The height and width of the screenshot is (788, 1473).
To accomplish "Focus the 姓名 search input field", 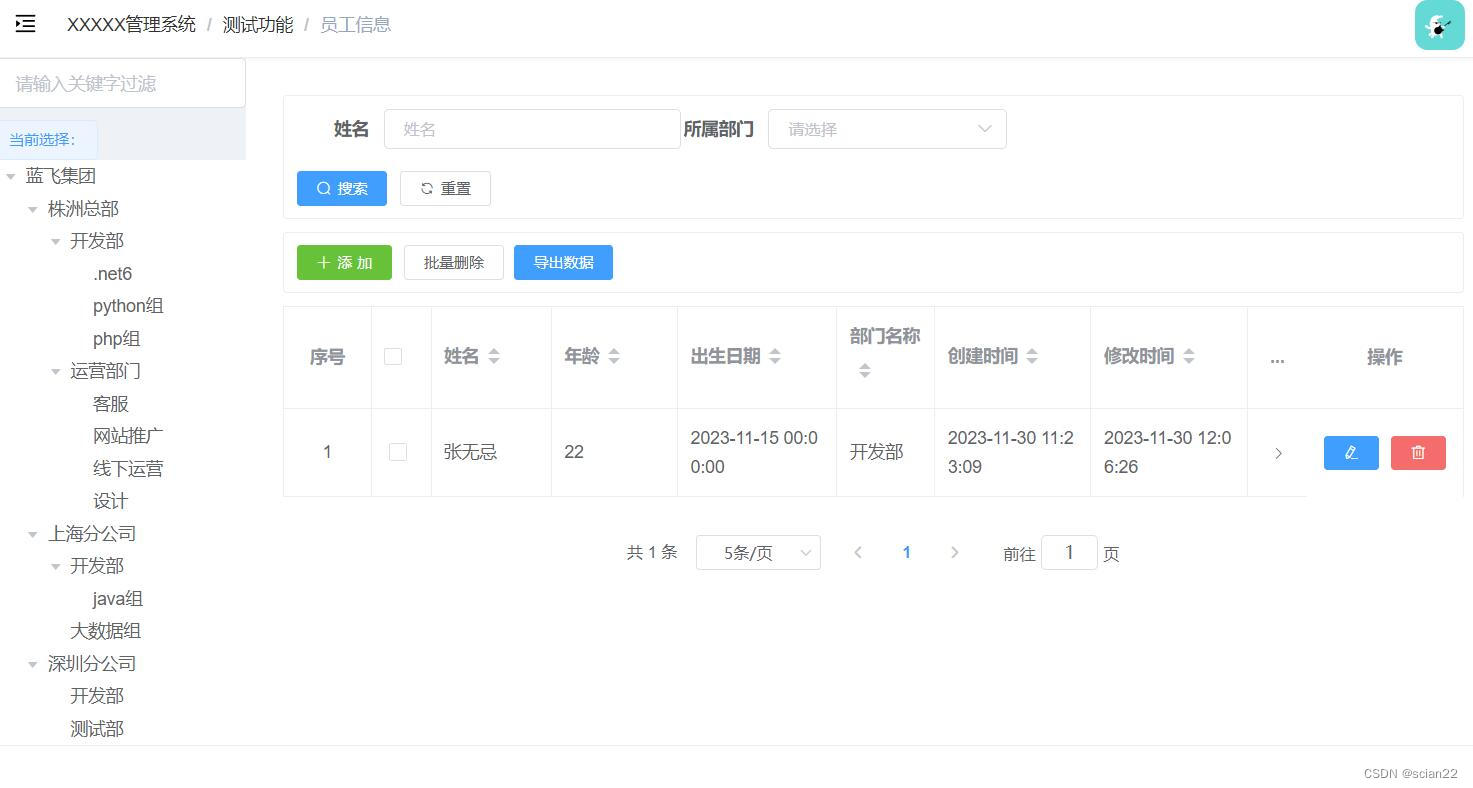I will pyautogui.click(x=532, y=129).
